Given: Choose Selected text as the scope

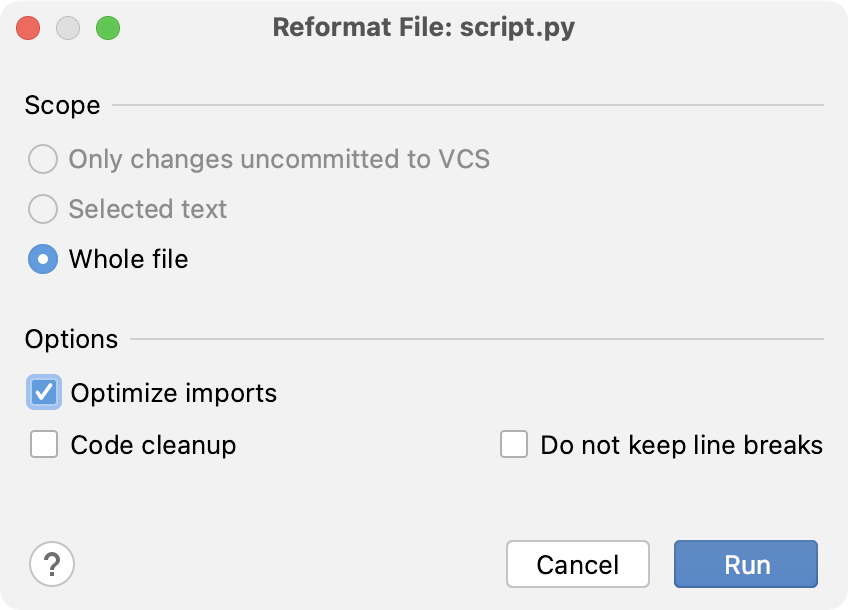Looking at the screenshot, I should (42, 209).
